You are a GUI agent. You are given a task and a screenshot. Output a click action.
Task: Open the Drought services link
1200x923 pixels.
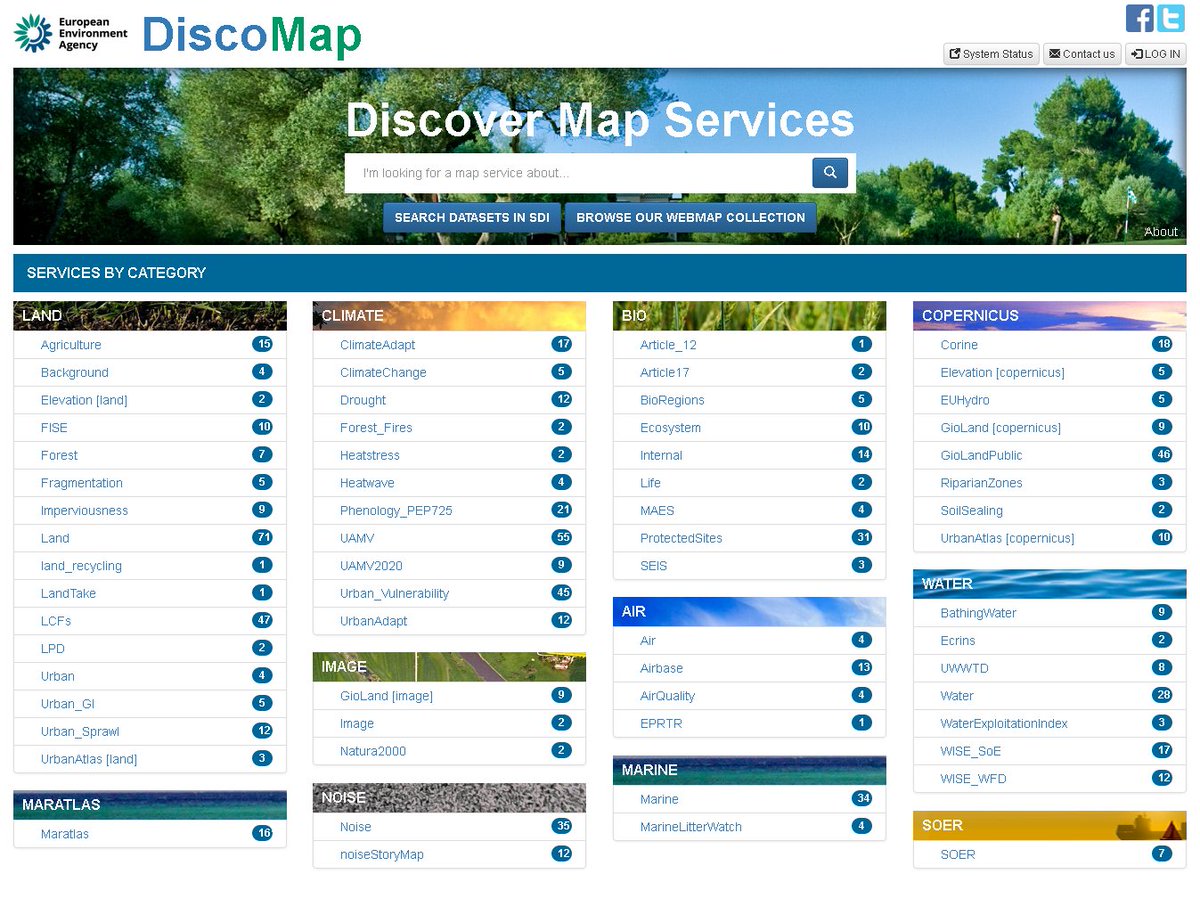click(363, 400)
